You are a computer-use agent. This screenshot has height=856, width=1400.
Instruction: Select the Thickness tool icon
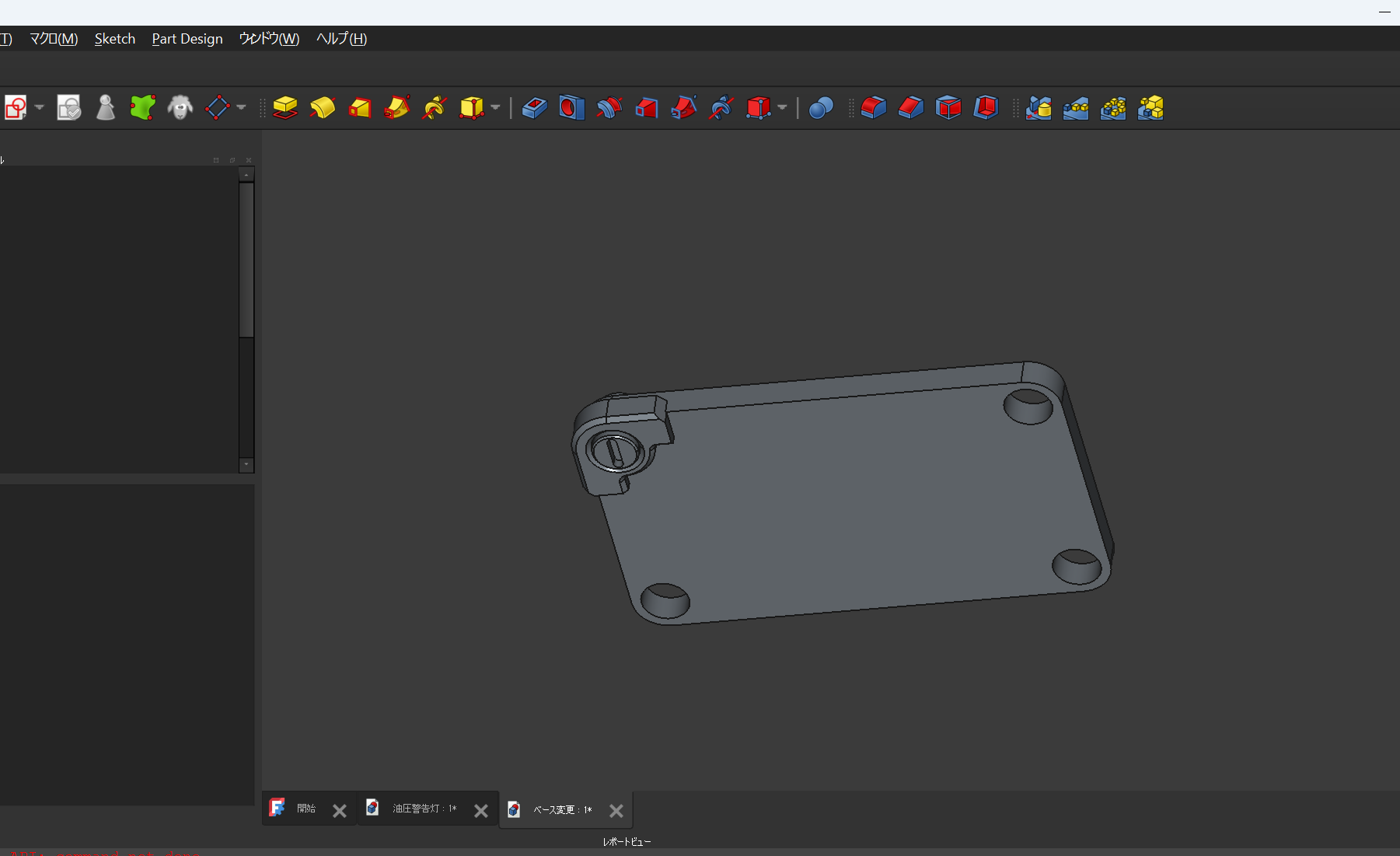click(x=986, y=107)
